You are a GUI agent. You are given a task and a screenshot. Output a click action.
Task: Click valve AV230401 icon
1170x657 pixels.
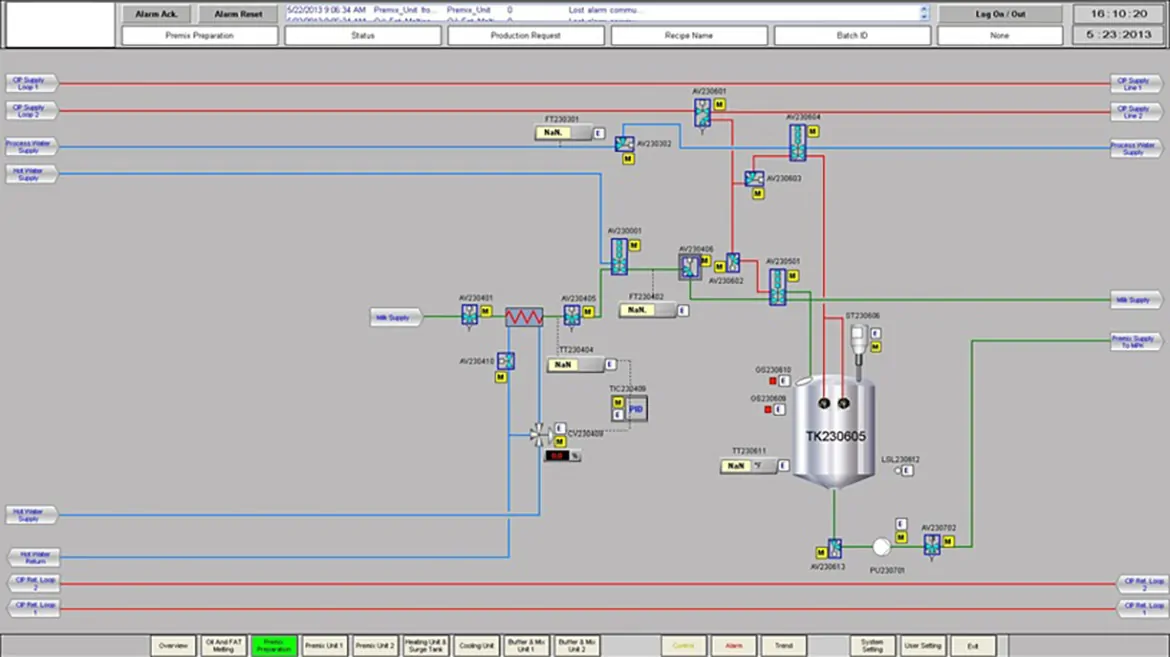[x=469, y=316]
